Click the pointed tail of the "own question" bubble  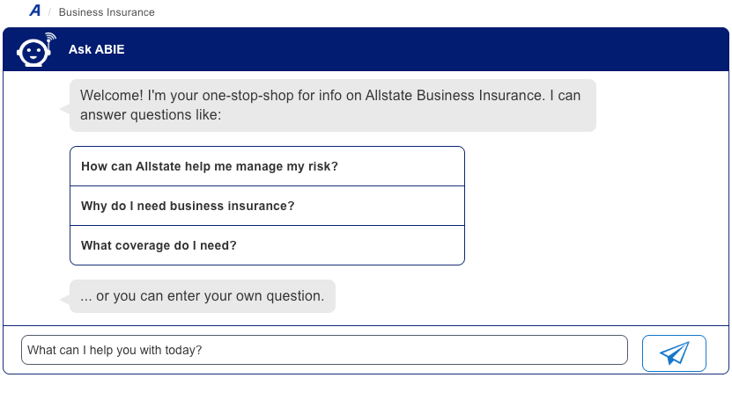[65, 298]
